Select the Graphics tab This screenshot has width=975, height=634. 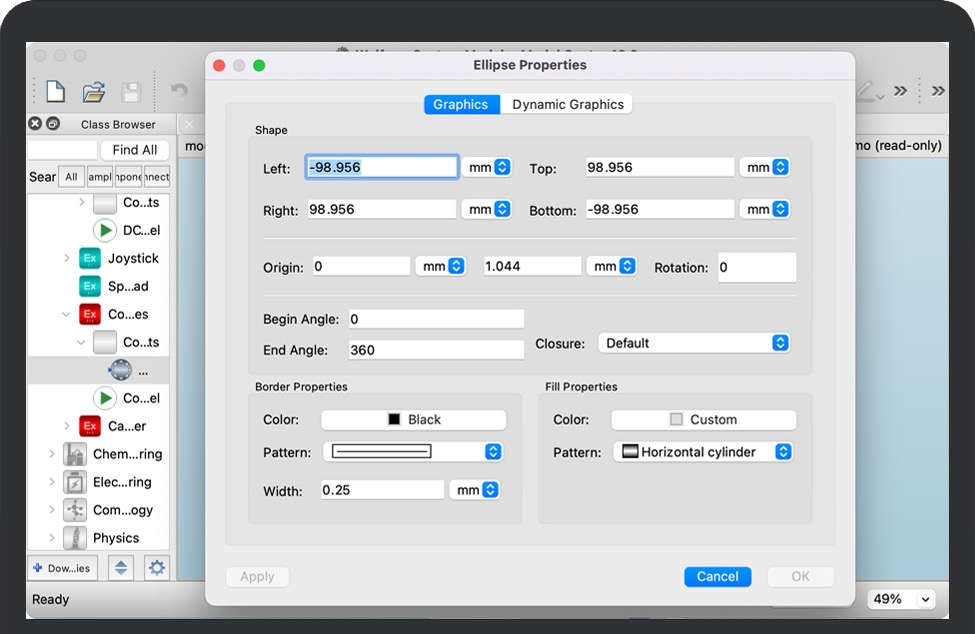pos(460,104)
